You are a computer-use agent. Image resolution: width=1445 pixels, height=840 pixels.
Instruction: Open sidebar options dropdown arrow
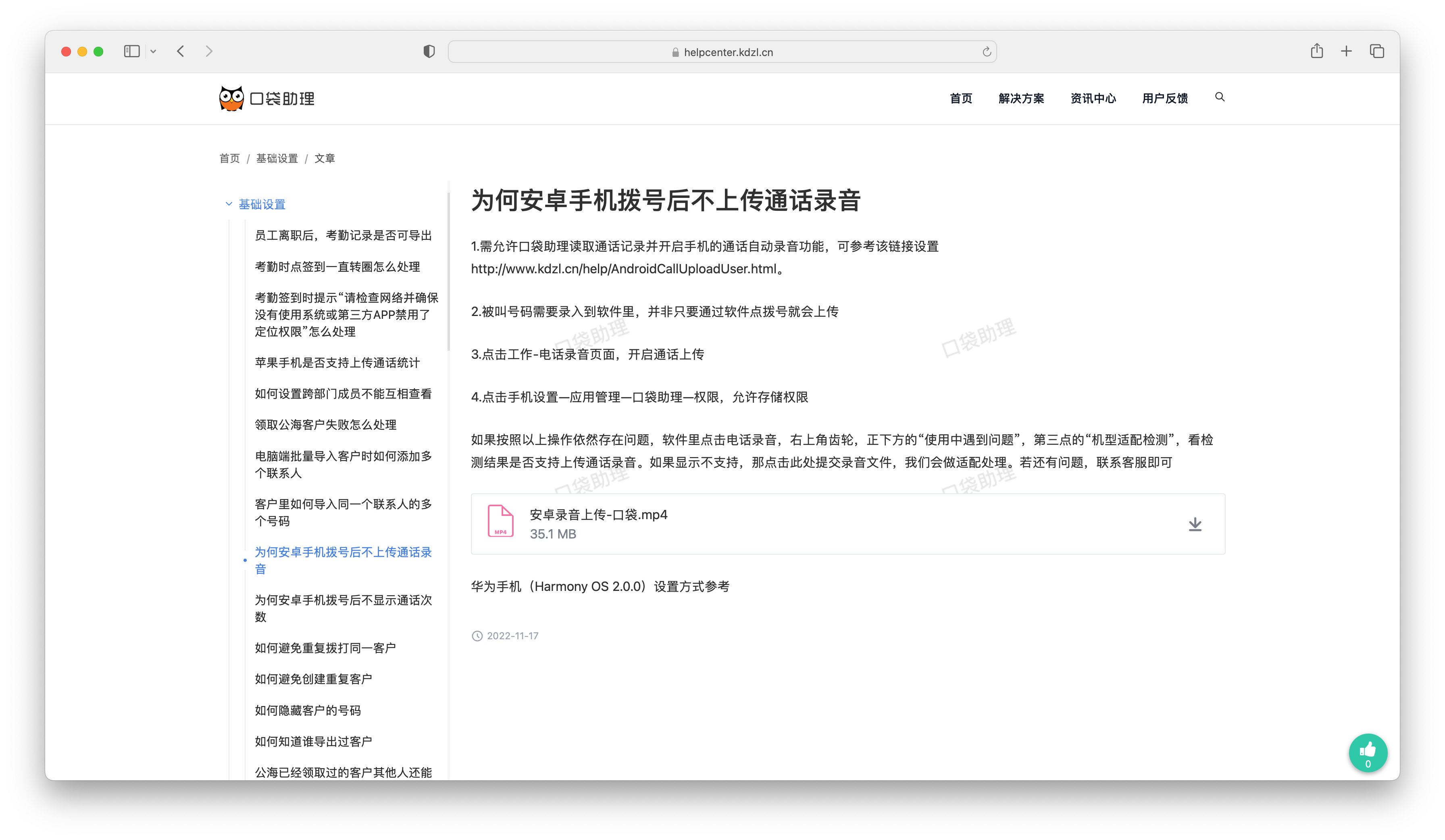pyautogui.click(x=153, y=52)
